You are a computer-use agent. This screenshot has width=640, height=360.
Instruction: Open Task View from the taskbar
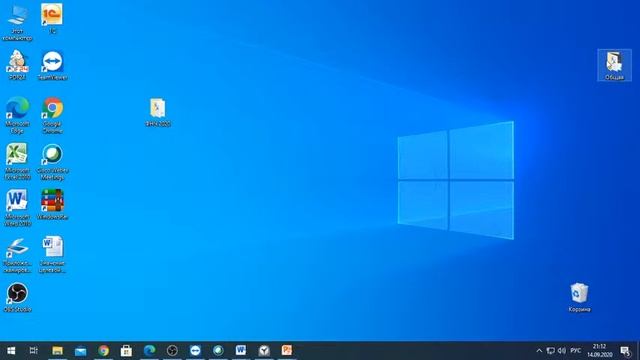point(33,351)
